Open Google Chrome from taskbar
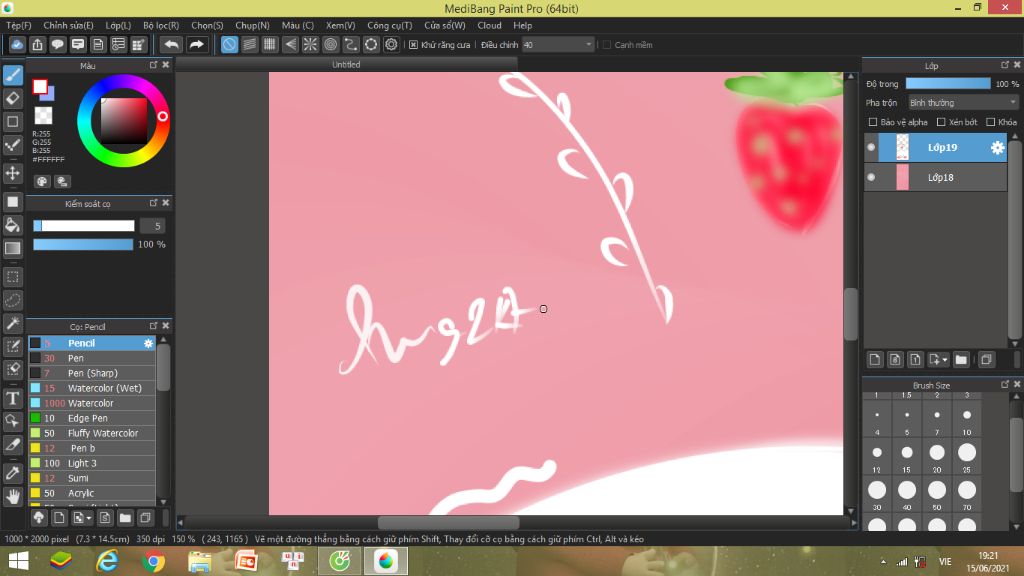1024x576 pixels. coord(153,561)
